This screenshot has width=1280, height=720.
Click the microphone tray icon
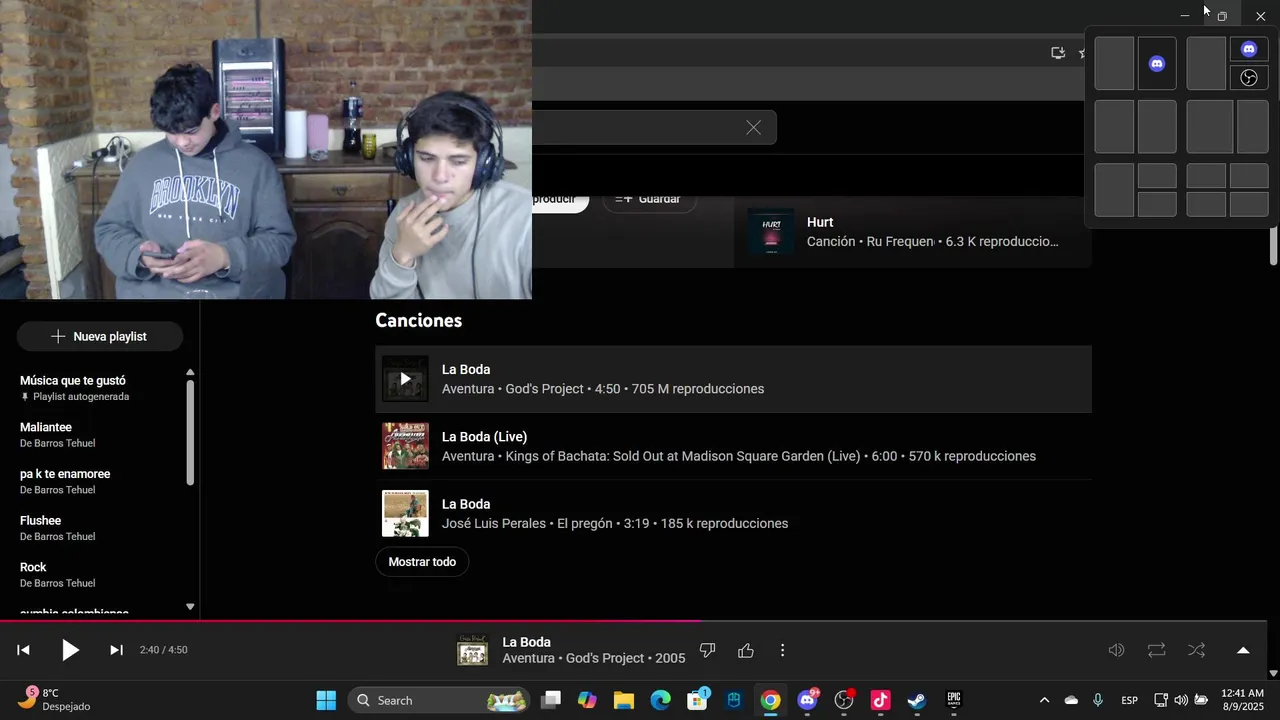point(1098,700)
